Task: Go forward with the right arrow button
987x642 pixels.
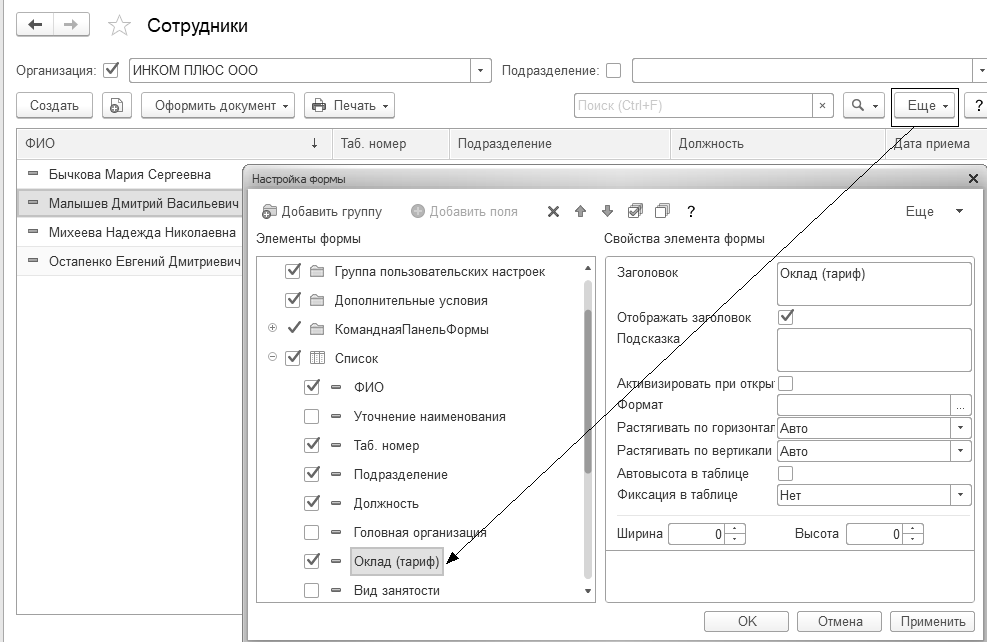Action: 71,25
